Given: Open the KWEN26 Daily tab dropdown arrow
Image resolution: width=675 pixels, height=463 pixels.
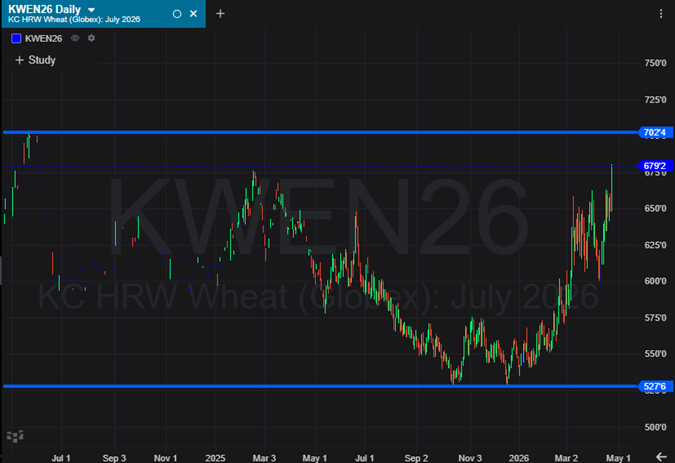Looking at the screenshot, I should [91, 9].
